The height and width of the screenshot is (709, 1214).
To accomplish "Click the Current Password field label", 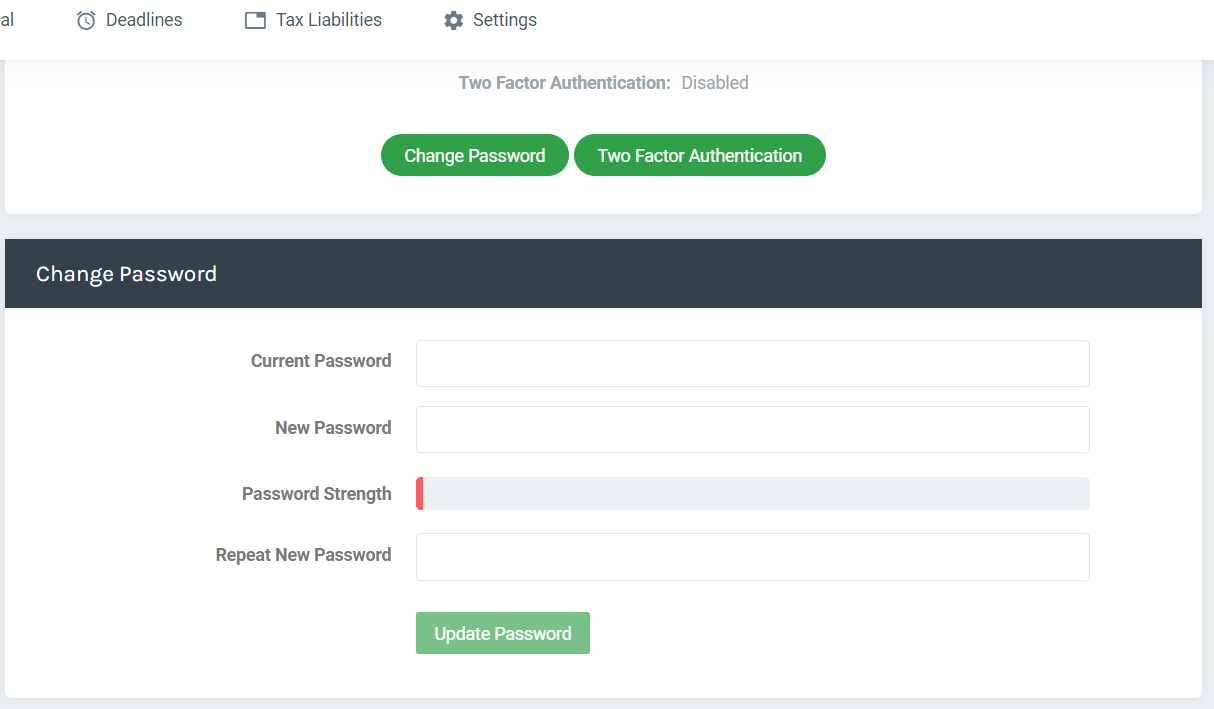I will [x=320, y=361].
